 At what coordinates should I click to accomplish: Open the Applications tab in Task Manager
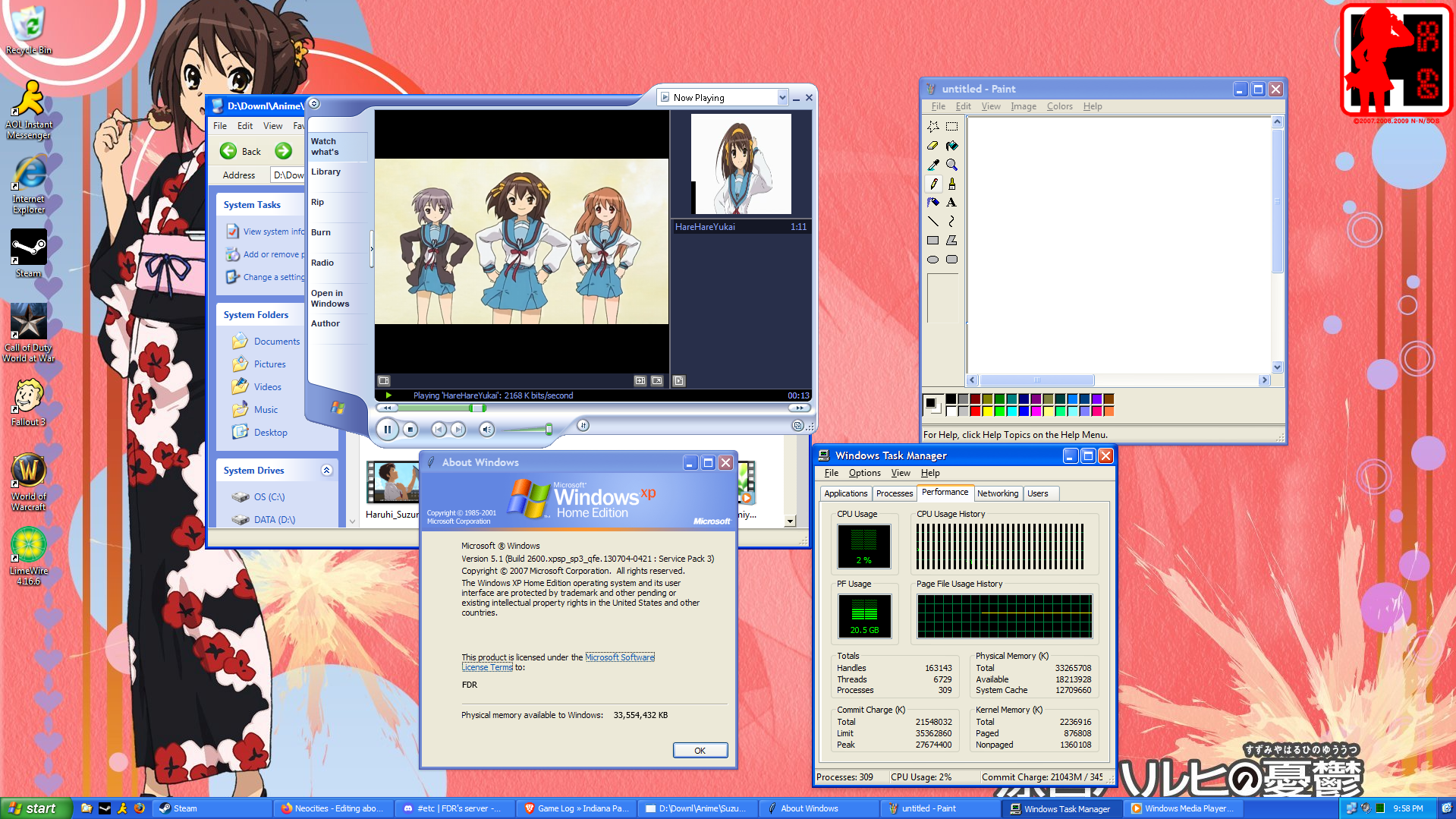(845, 493)
